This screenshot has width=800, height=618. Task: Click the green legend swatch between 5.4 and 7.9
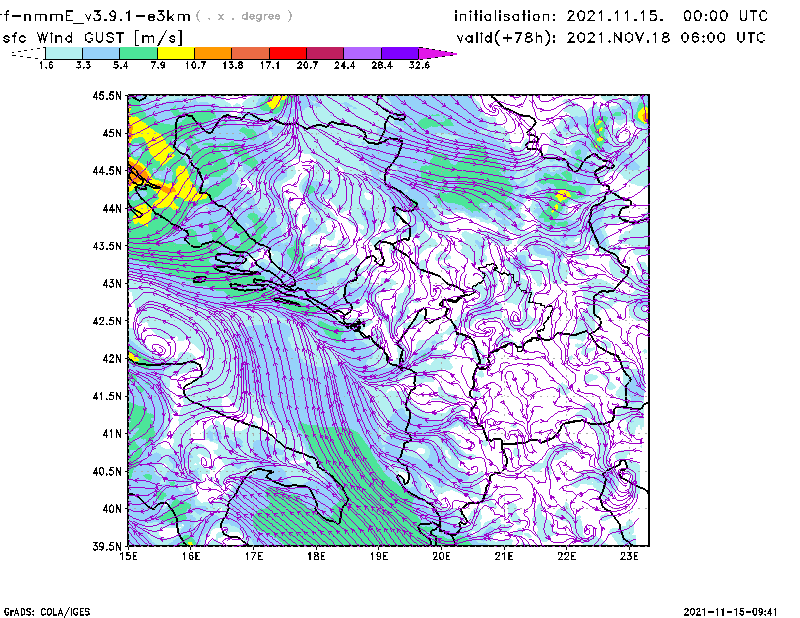pos(138,53)
